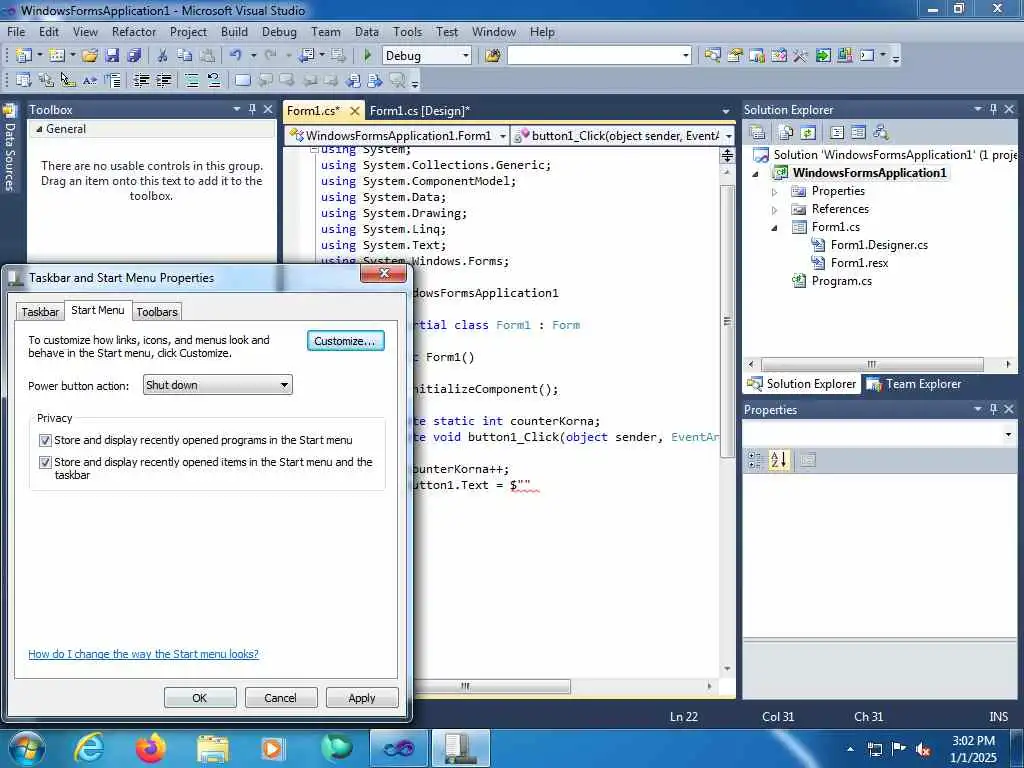
Task: Open the Power button action dropdown
Action: click(217, 385)
